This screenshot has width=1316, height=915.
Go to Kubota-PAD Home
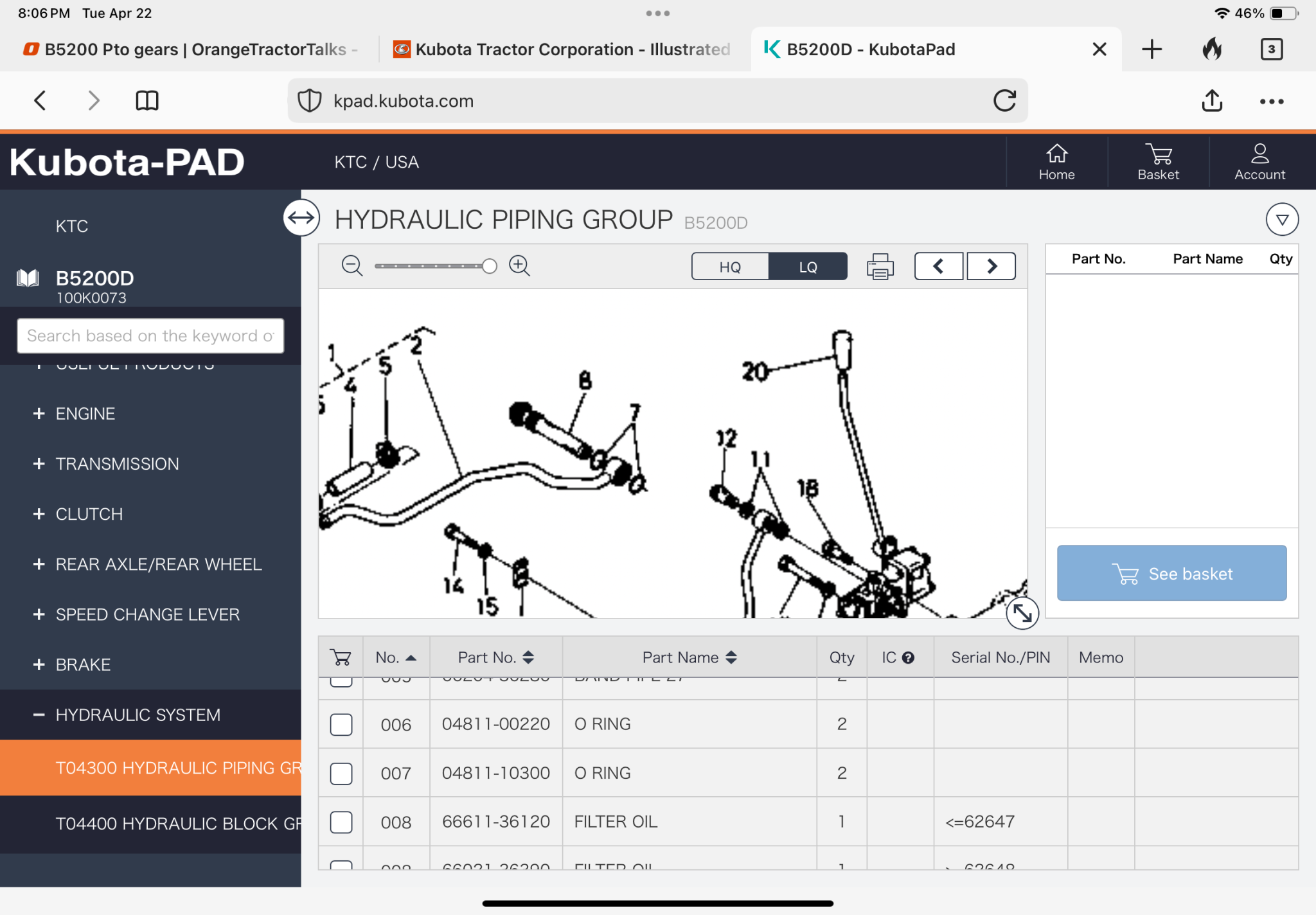pos(1056,162)
